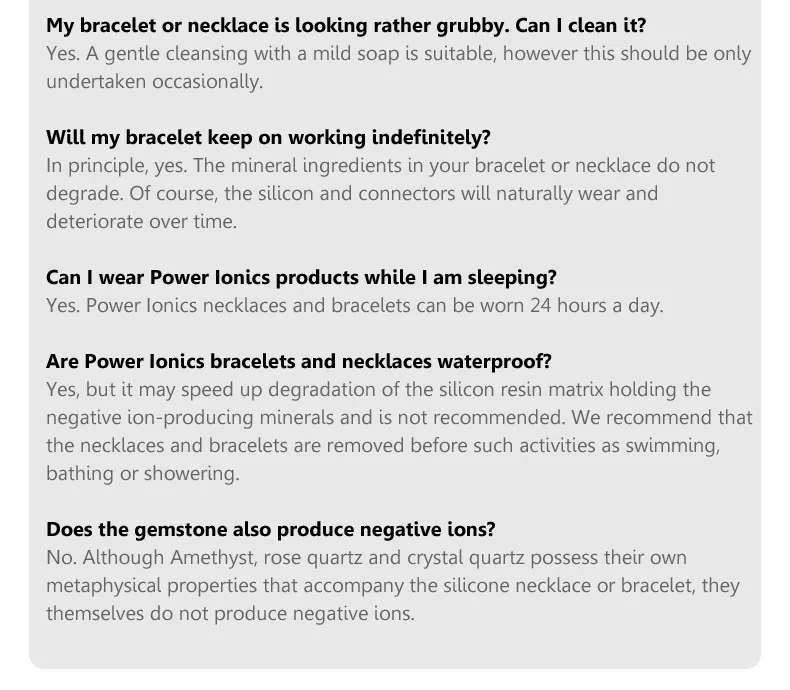
Task: Select the question about wearing products while sleeping
Action: coord(301,277)
